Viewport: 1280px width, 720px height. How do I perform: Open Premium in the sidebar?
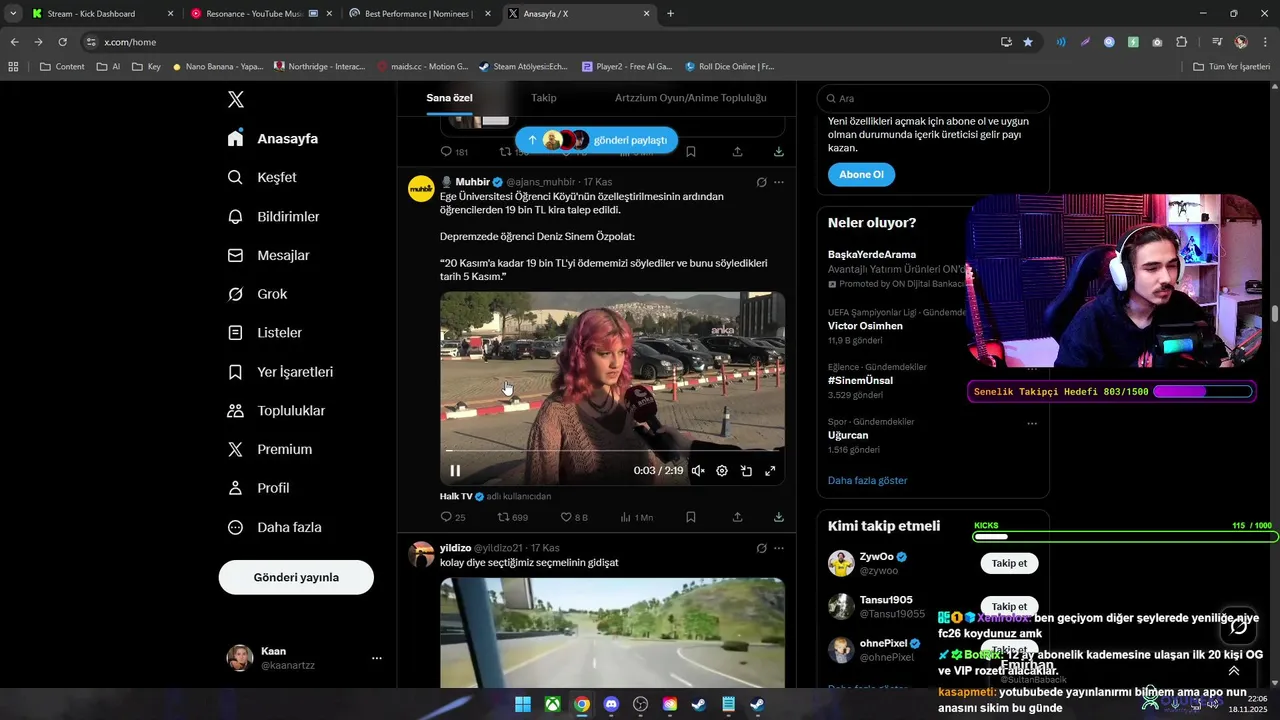270,449
